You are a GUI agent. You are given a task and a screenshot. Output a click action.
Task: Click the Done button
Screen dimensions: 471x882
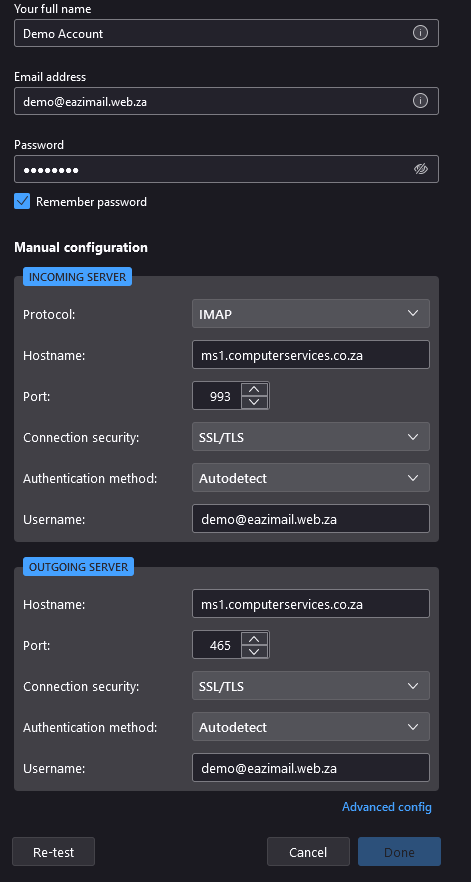399,852
